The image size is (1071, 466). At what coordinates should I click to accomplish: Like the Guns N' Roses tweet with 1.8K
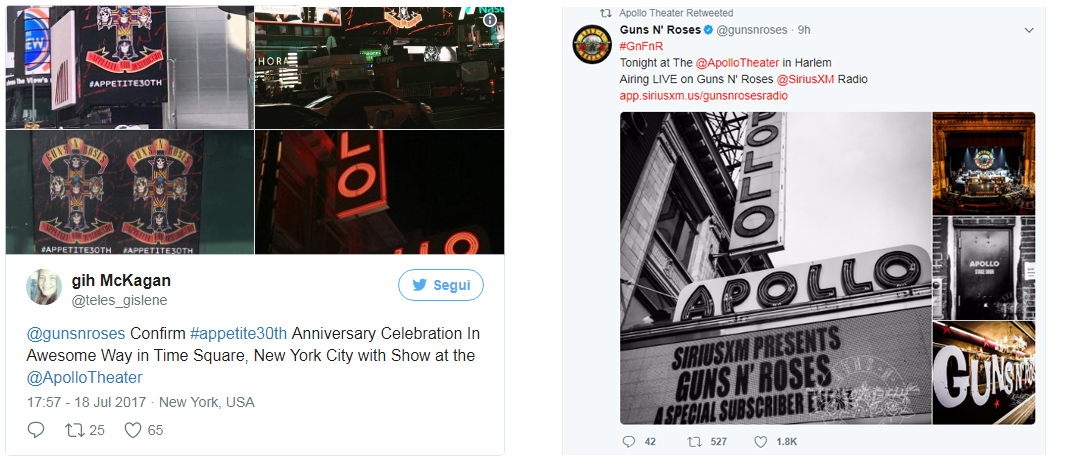point(760,442)
